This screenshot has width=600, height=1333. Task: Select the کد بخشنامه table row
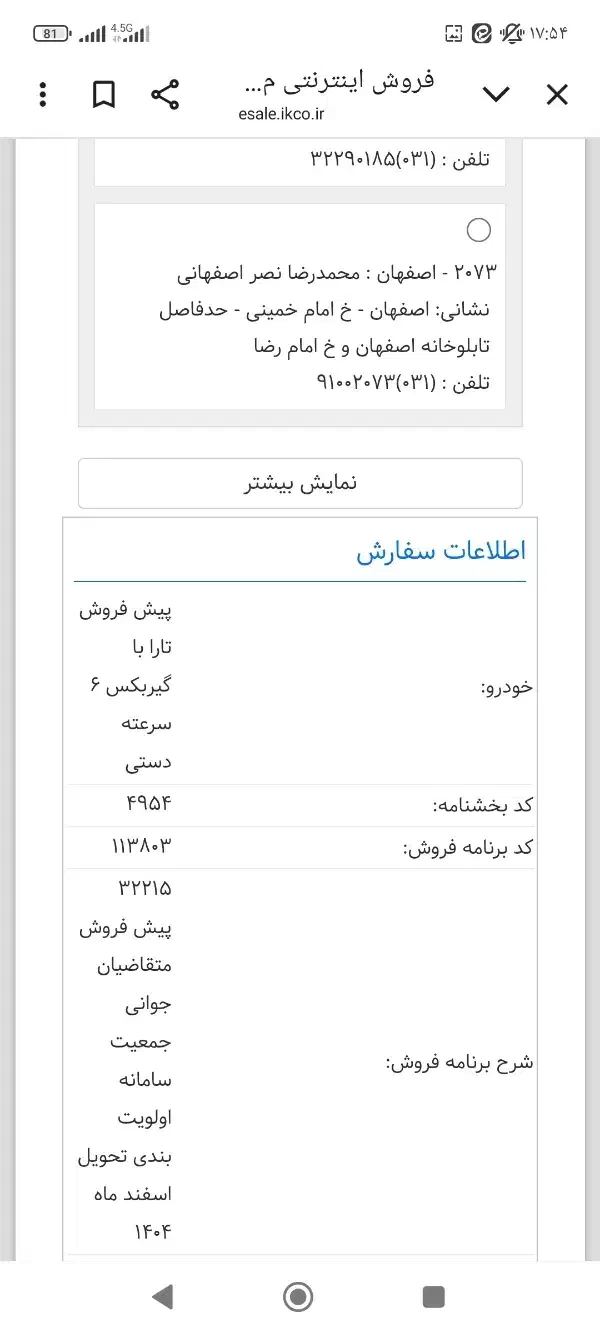(300, 804)
